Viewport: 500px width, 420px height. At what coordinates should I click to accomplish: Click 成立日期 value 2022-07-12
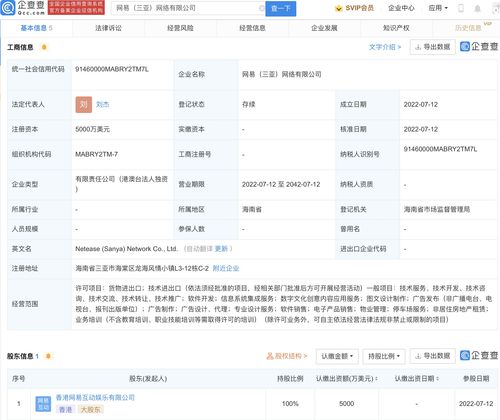[x=421, y=104]
